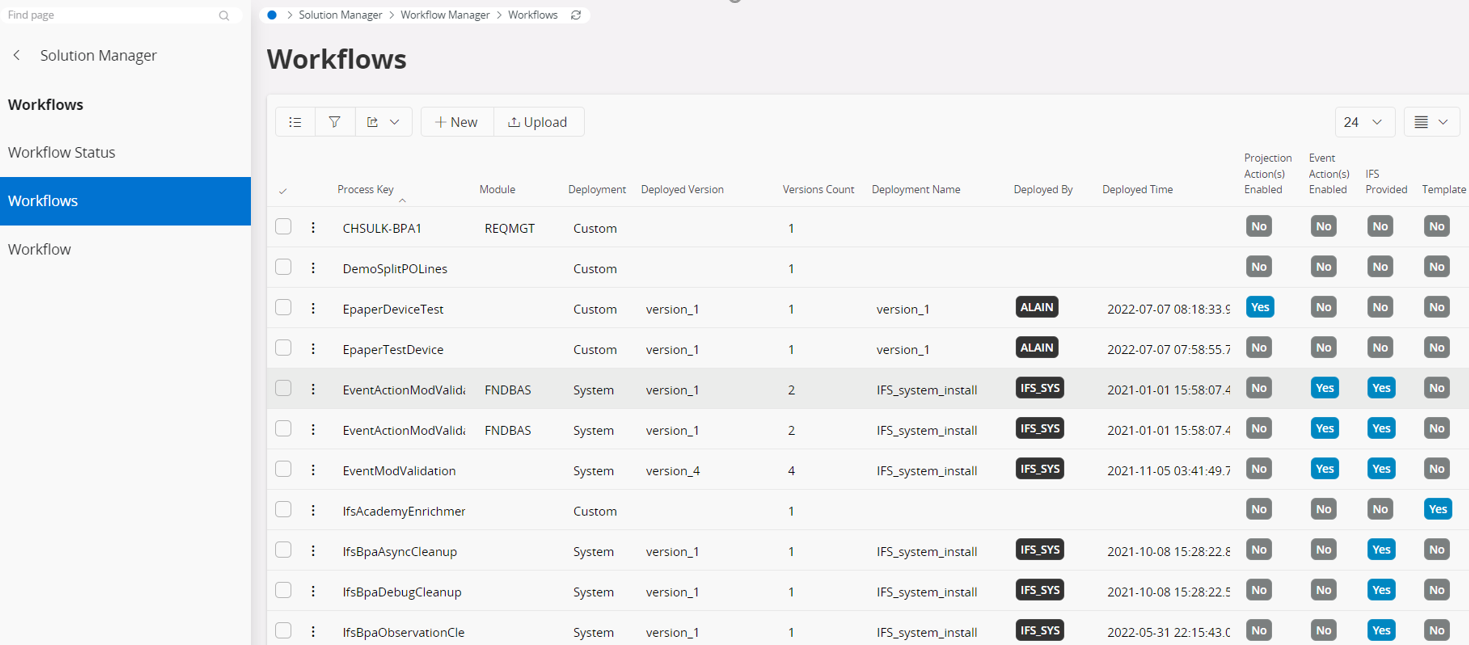The height and width of the screenshot is (645, 1469).
Task: Click the home dot icon in breadcrumb
Action: click(272, 15)
